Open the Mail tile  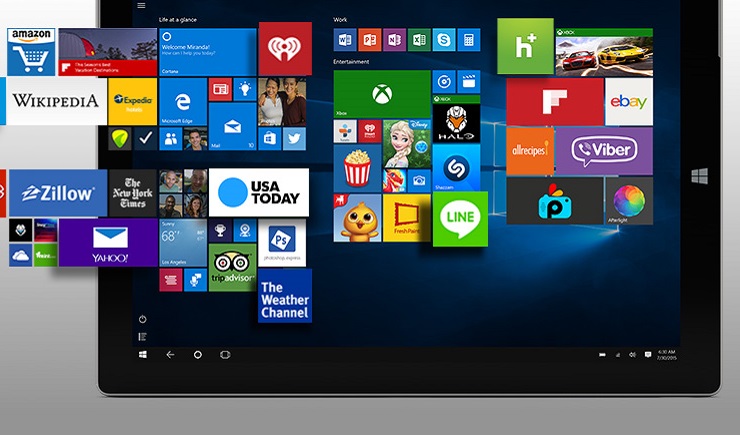[x=232, y=126]
